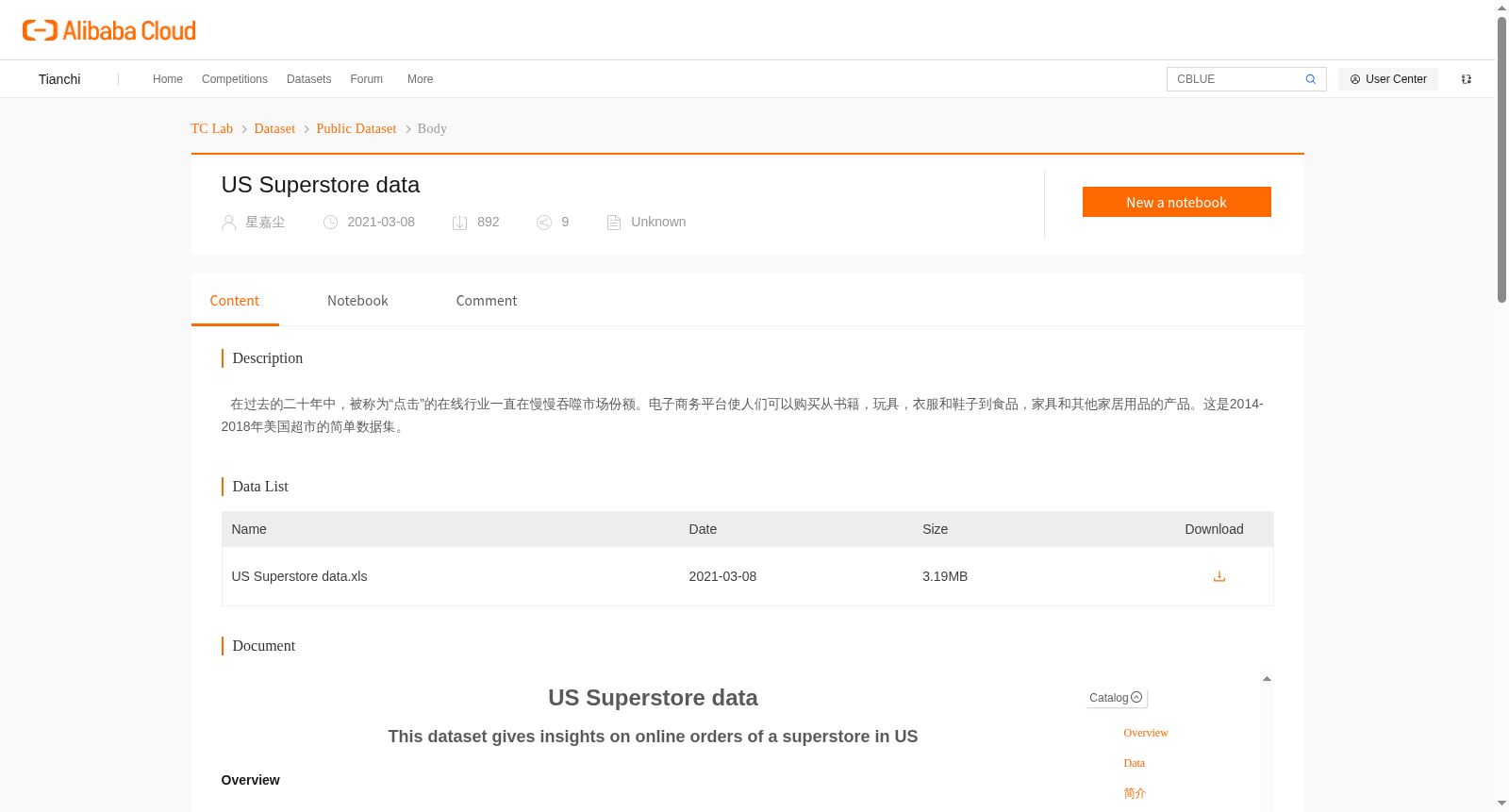The image size is (1509, 812).
Task: Click the Description section heading
Action: pyautogui.click(x=268, y=358)
